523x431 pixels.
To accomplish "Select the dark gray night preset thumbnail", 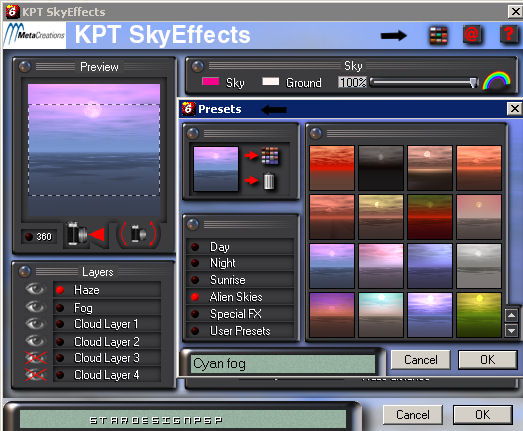I will pyautogui.click(x=381, y=168).
